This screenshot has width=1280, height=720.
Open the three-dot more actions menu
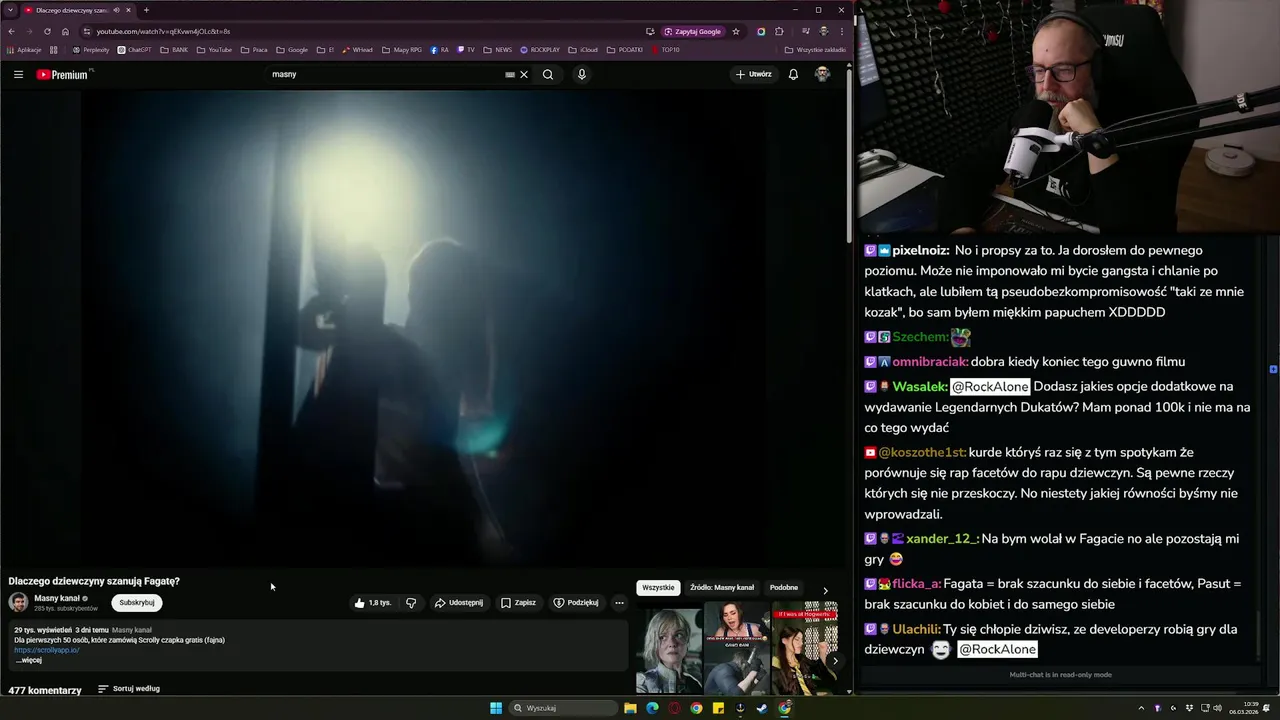[619, 603]
